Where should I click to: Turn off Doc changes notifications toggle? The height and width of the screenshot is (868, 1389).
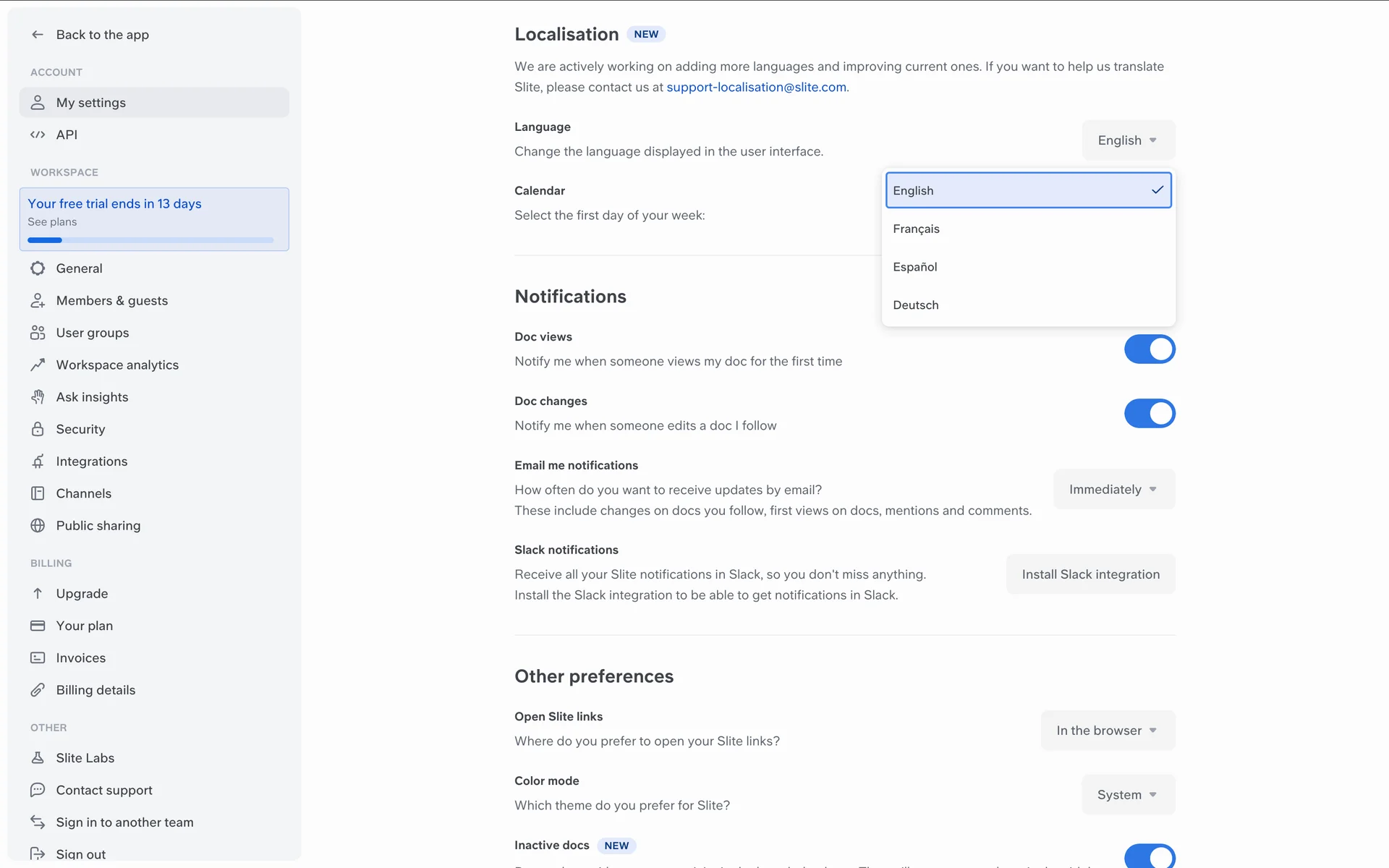point(1149,414)
